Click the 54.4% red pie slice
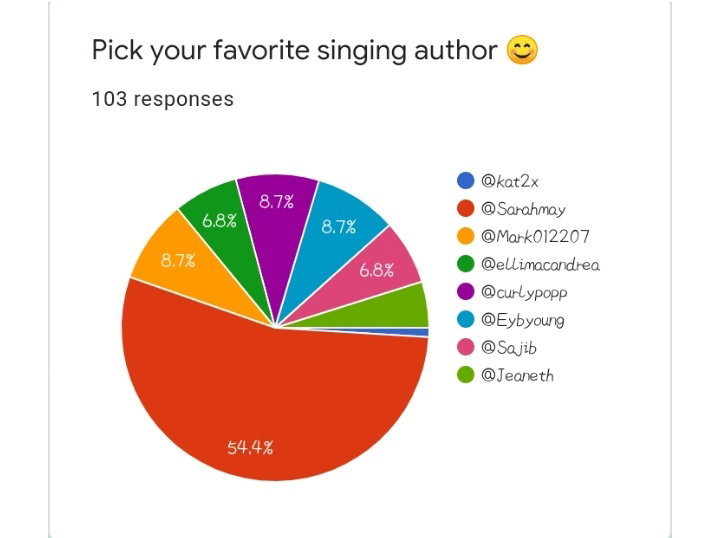The width and height of the screenshot is (720, 538). [x=276, y=404]
